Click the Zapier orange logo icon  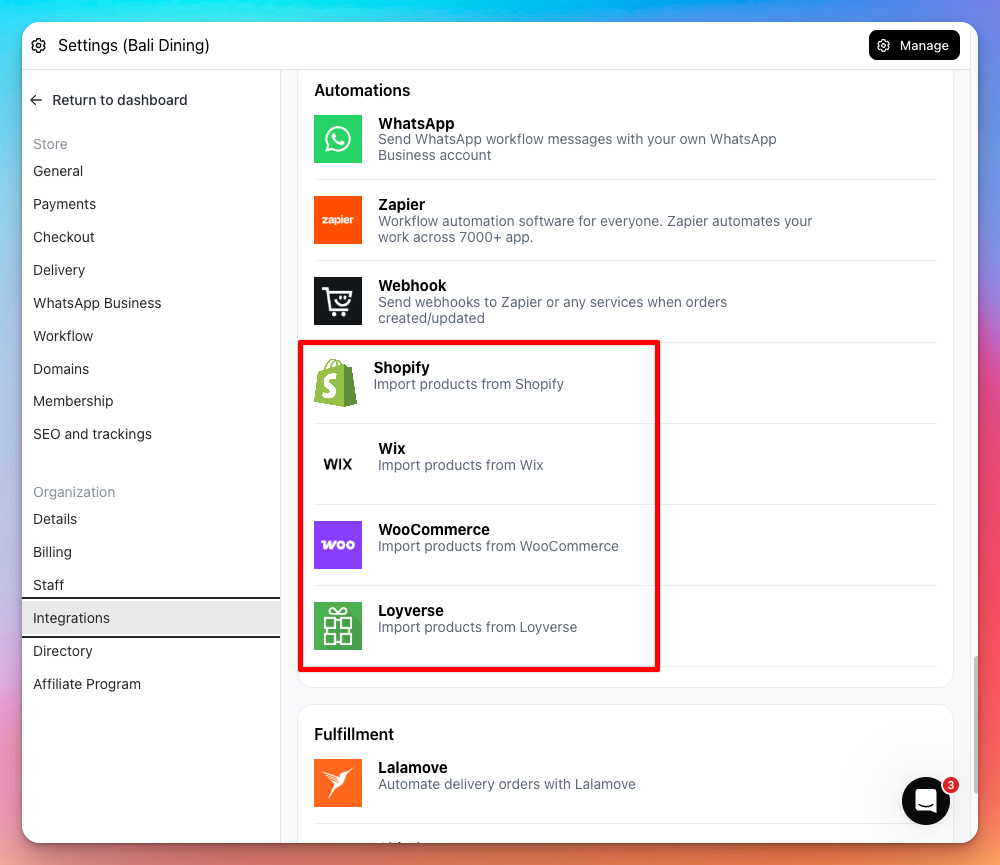coord(337,220)
